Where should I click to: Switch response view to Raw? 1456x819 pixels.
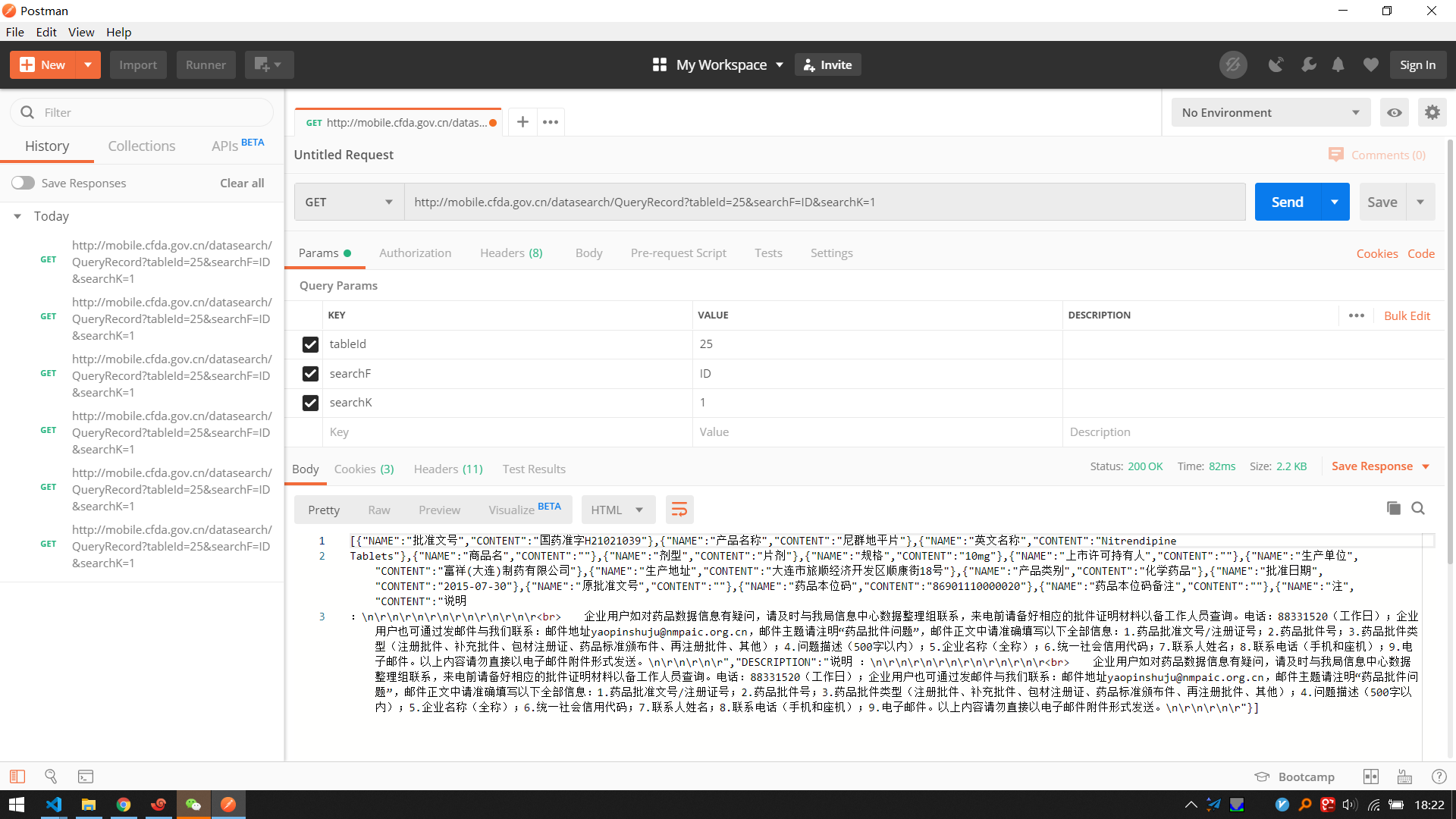tap(379, 510)
